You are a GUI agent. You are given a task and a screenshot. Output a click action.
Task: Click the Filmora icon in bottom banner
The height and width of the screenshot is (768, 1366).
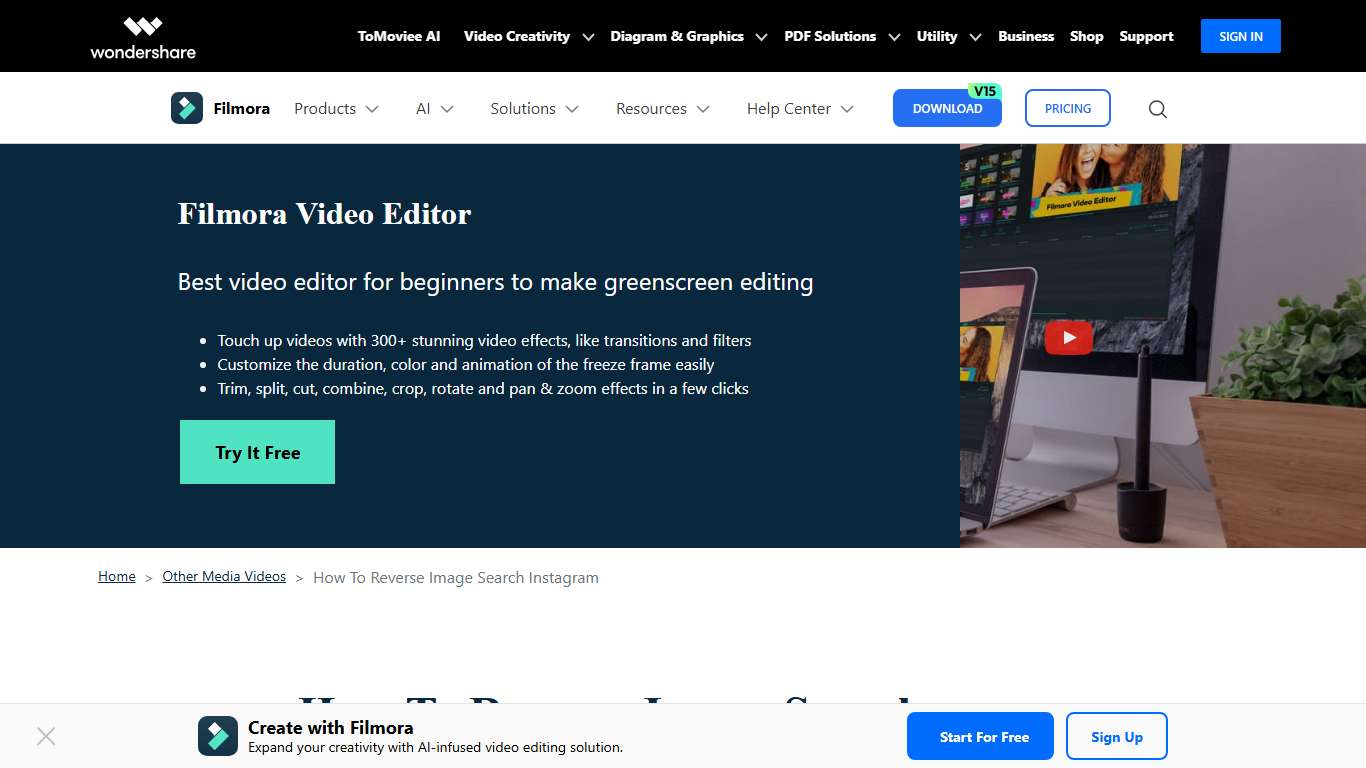217,736
